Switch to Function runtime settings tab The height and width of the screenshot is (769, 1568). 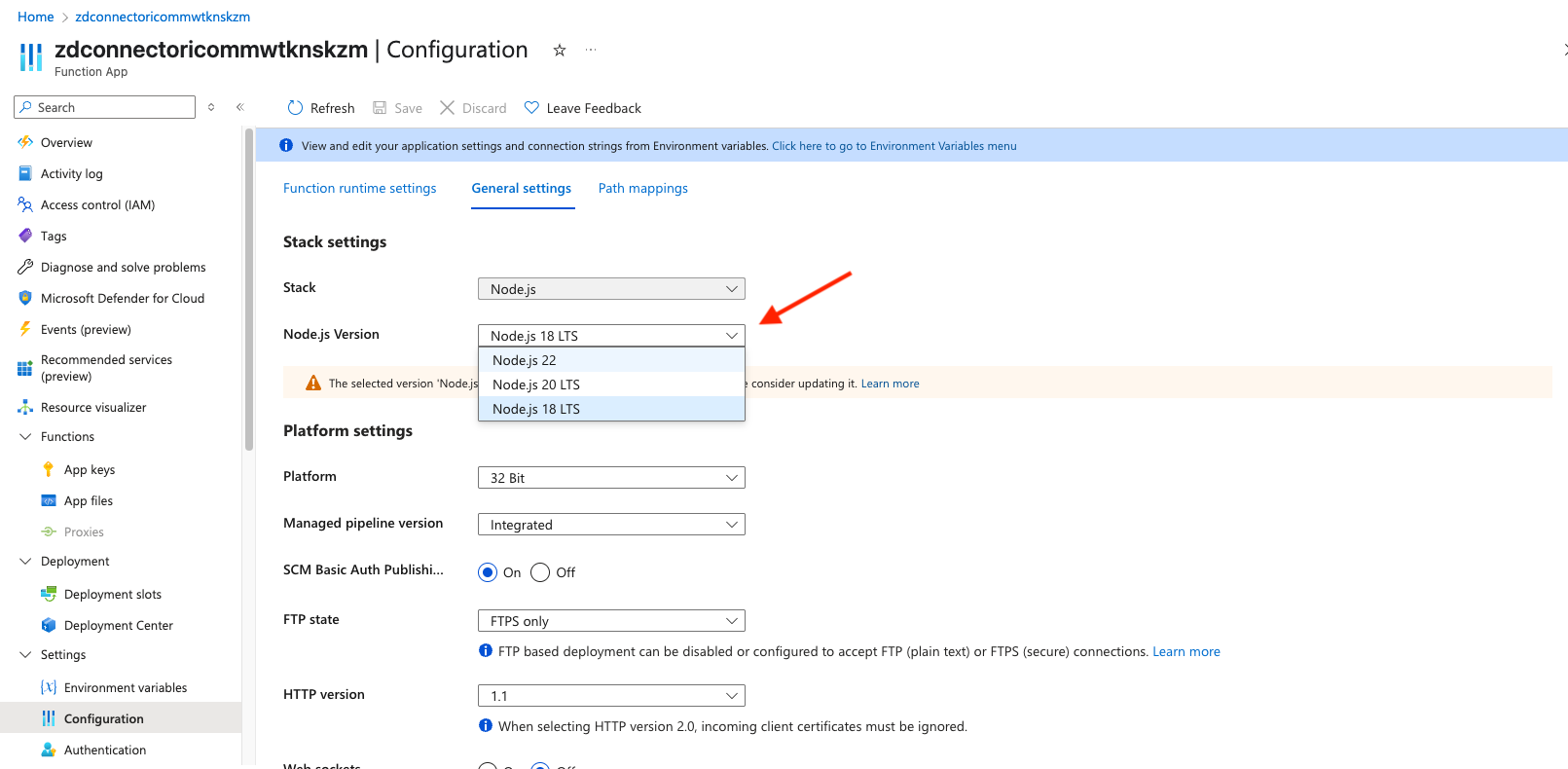coord(360,188)
